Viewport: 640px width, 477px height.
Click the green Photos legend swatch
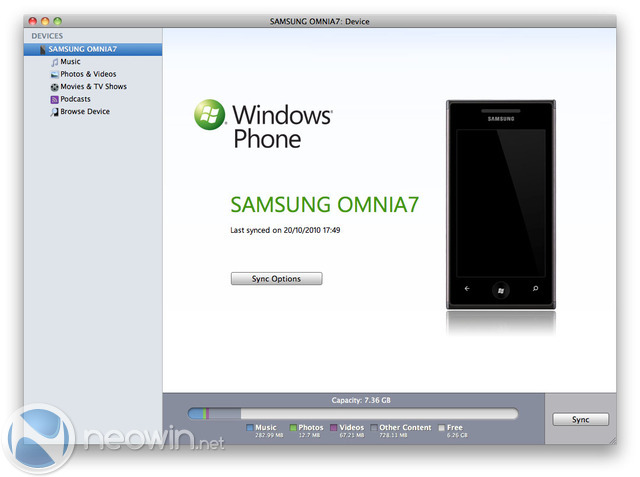click(x=293, y=428)
